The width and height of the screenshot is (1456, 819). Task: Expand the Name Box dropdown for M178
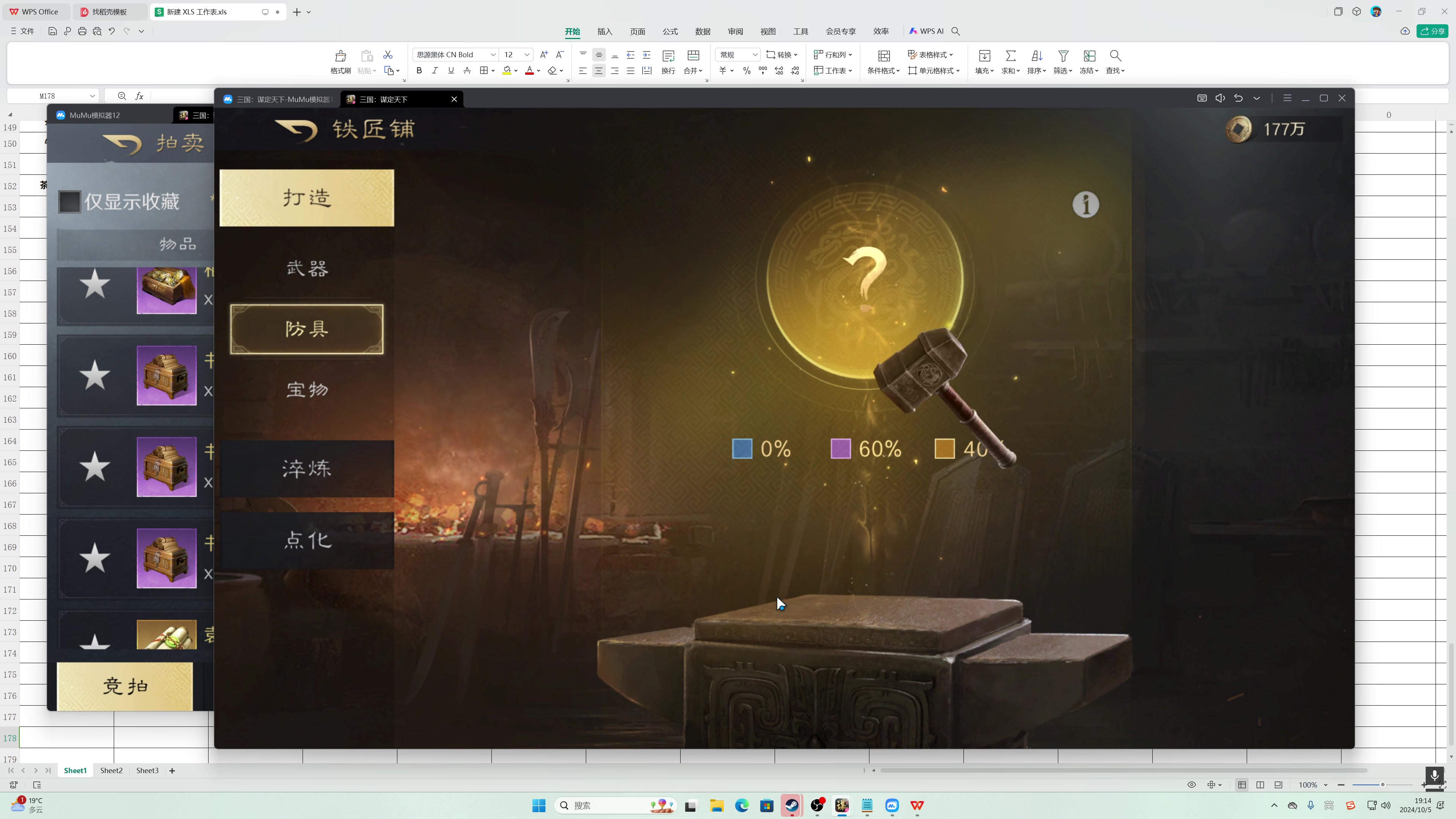click(x=92, y=96)
